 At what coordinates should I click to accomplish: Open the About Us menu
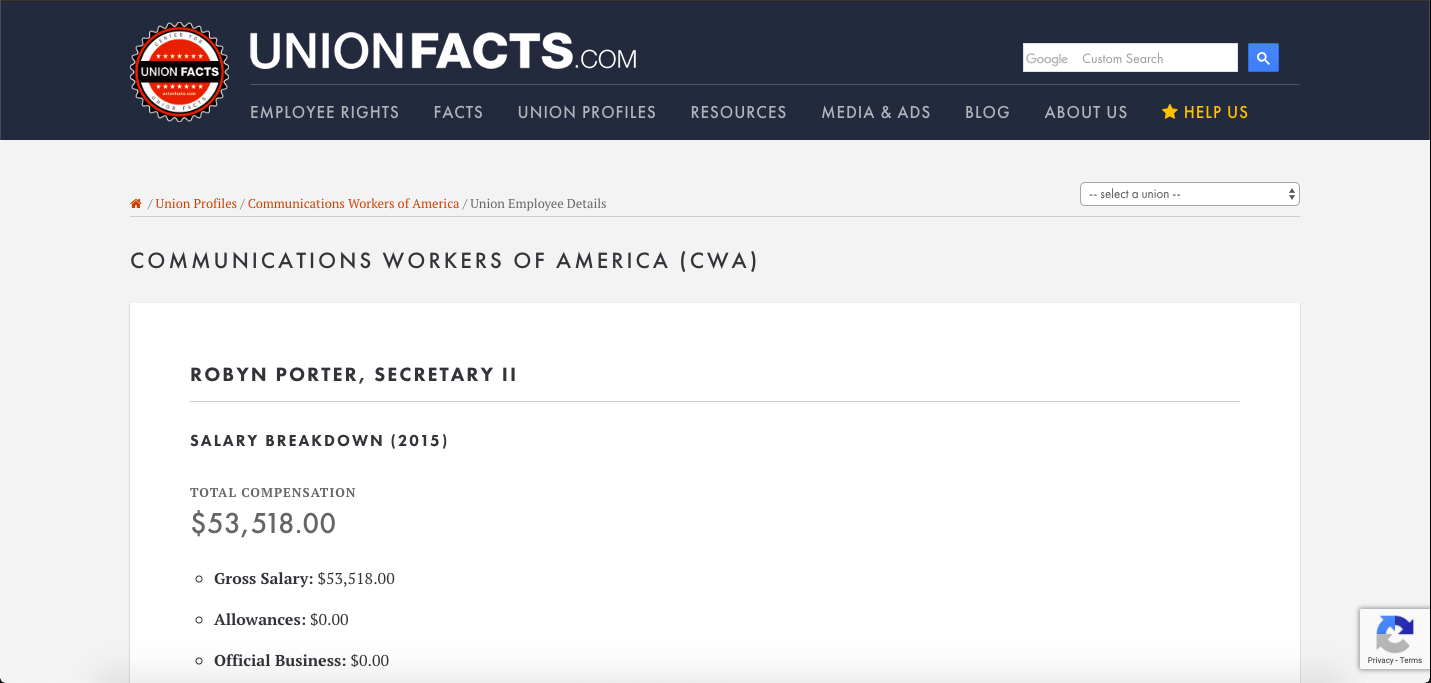[1086, 112]
